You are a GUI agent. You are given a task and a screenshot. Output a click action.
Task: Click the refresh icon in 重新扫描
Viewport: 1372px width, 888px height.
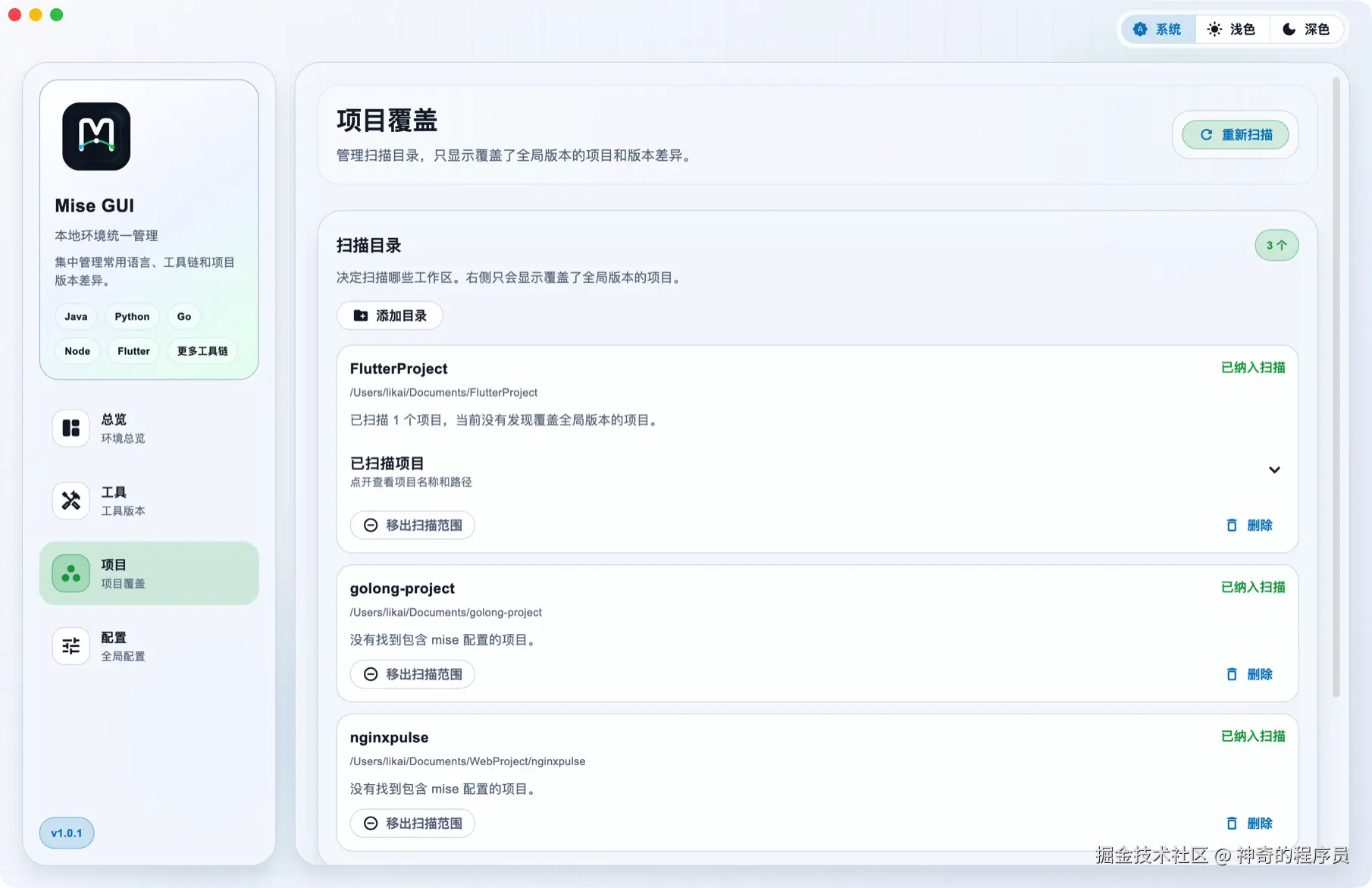point(1206,135)
